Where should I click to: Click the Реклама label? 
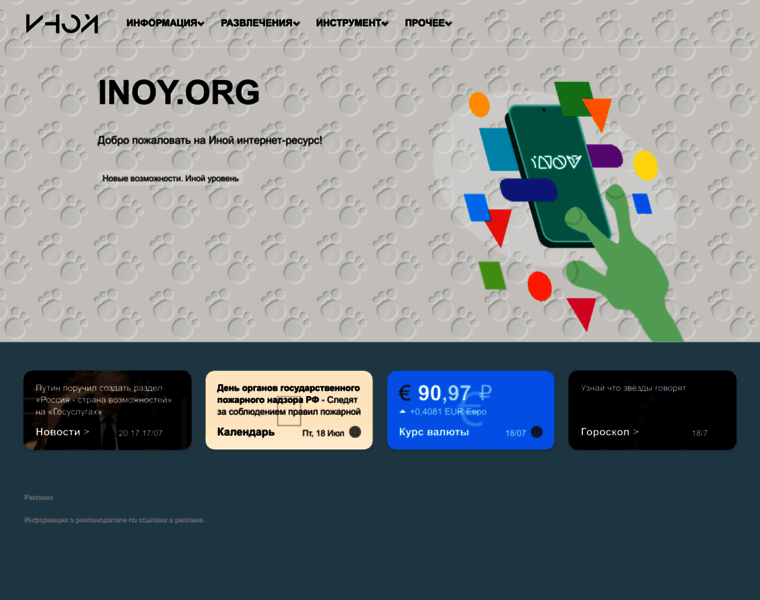(39, 497)
